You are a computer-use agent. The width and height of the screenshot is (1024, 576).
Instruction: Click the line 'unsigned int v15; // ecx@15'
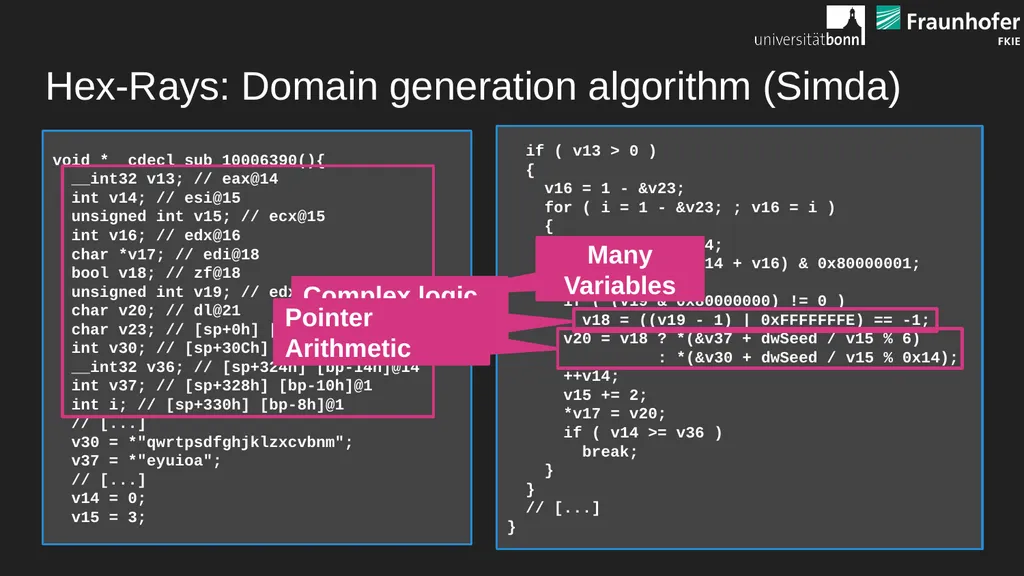click(x=198, y=216)
